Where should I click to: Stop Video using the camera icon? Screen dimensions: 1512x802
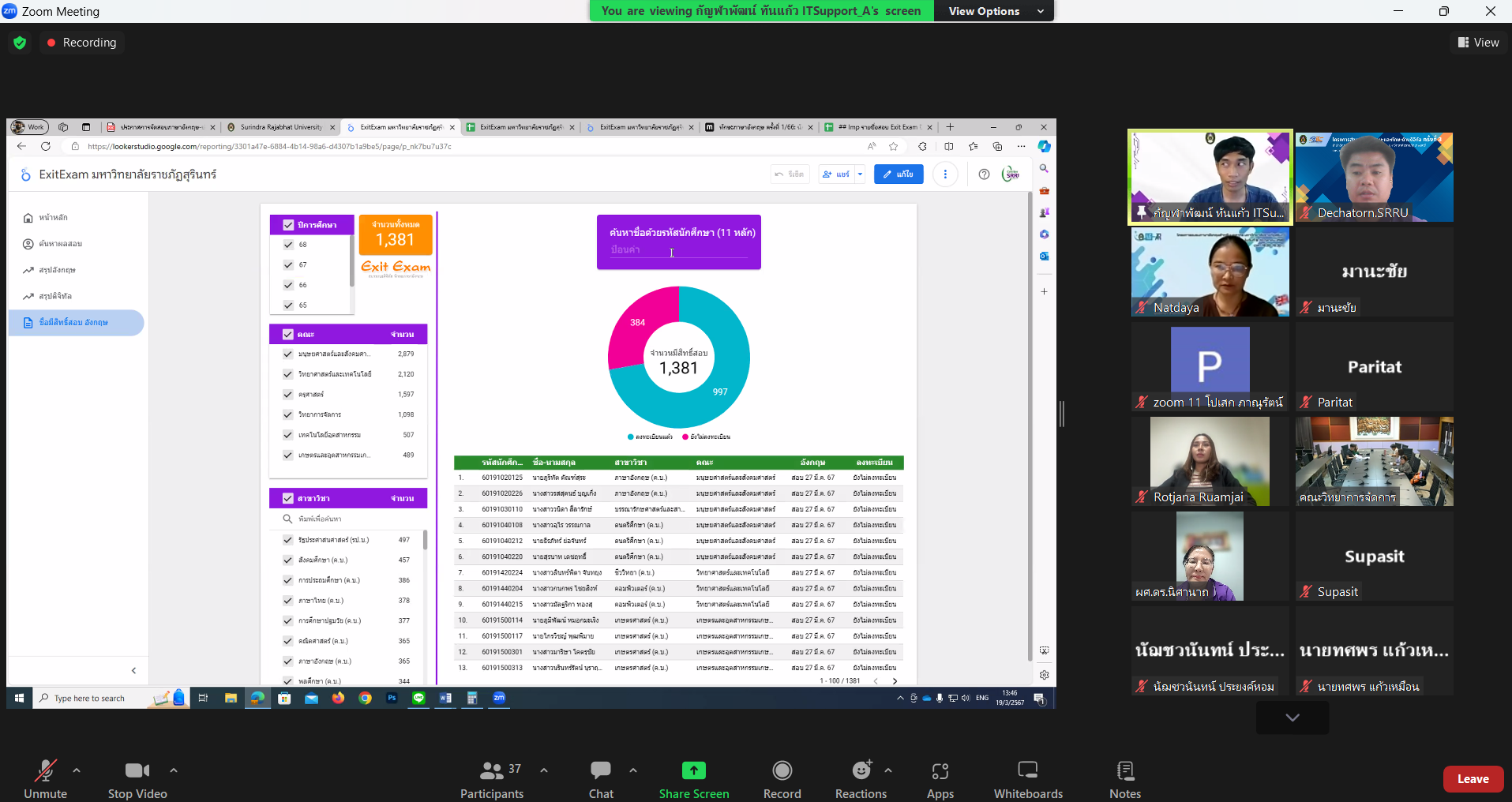point(137,770)
